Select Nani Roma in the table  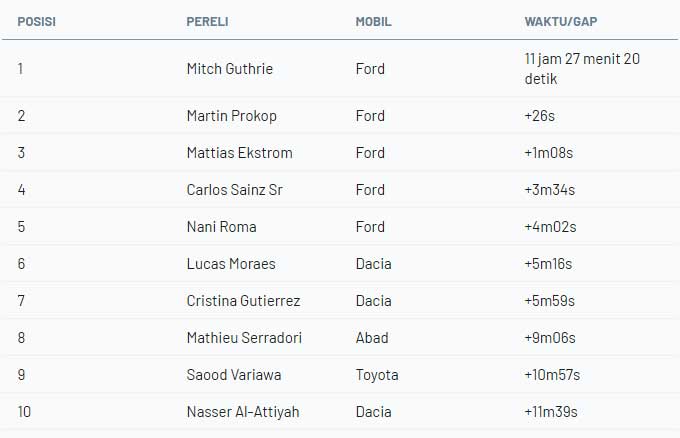click(x=222, y=226)
